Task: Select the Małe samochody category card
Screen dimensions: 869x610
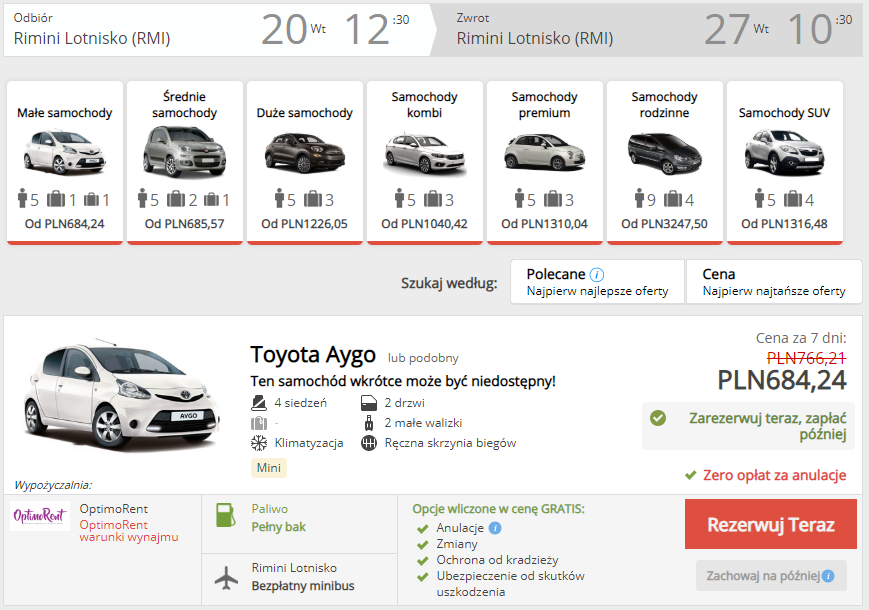Action: 65,162
